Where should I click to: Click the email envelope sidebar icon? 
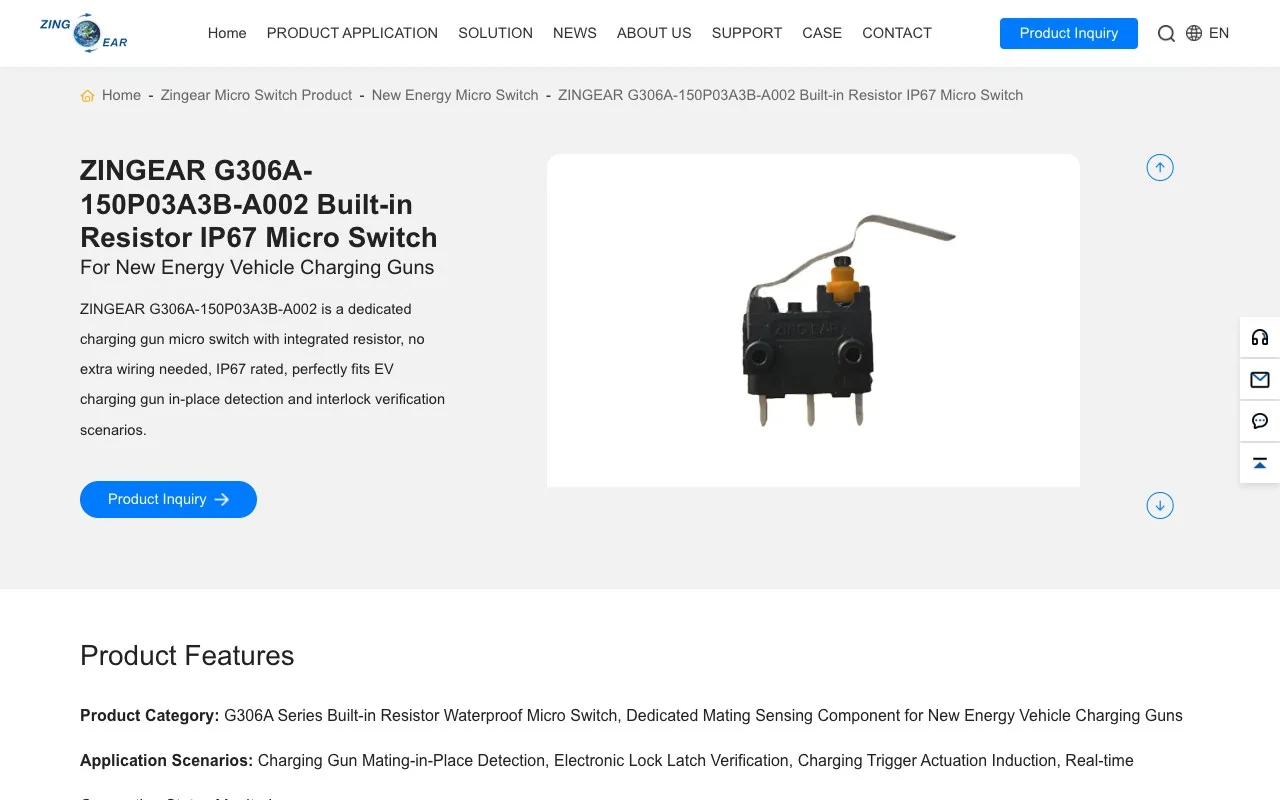tap(1260, 379)
